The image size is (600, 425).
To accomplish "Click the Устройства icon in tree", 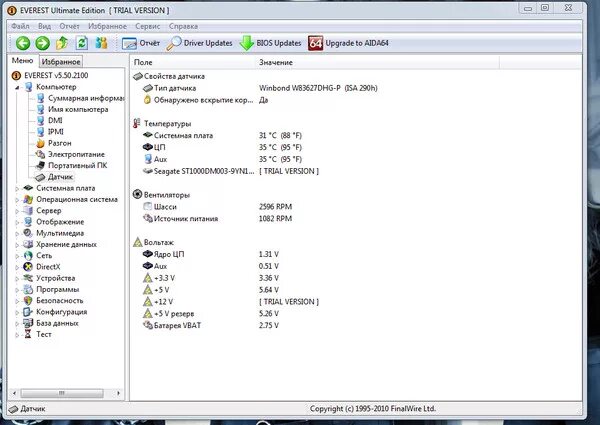I will click(x=28, y=278).
